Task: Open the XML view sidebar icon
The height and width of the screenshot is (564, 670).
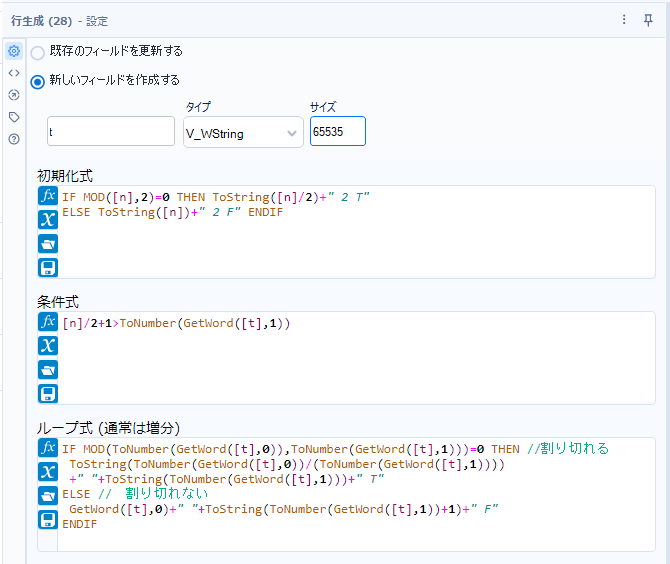Action: tap(14, 73)
